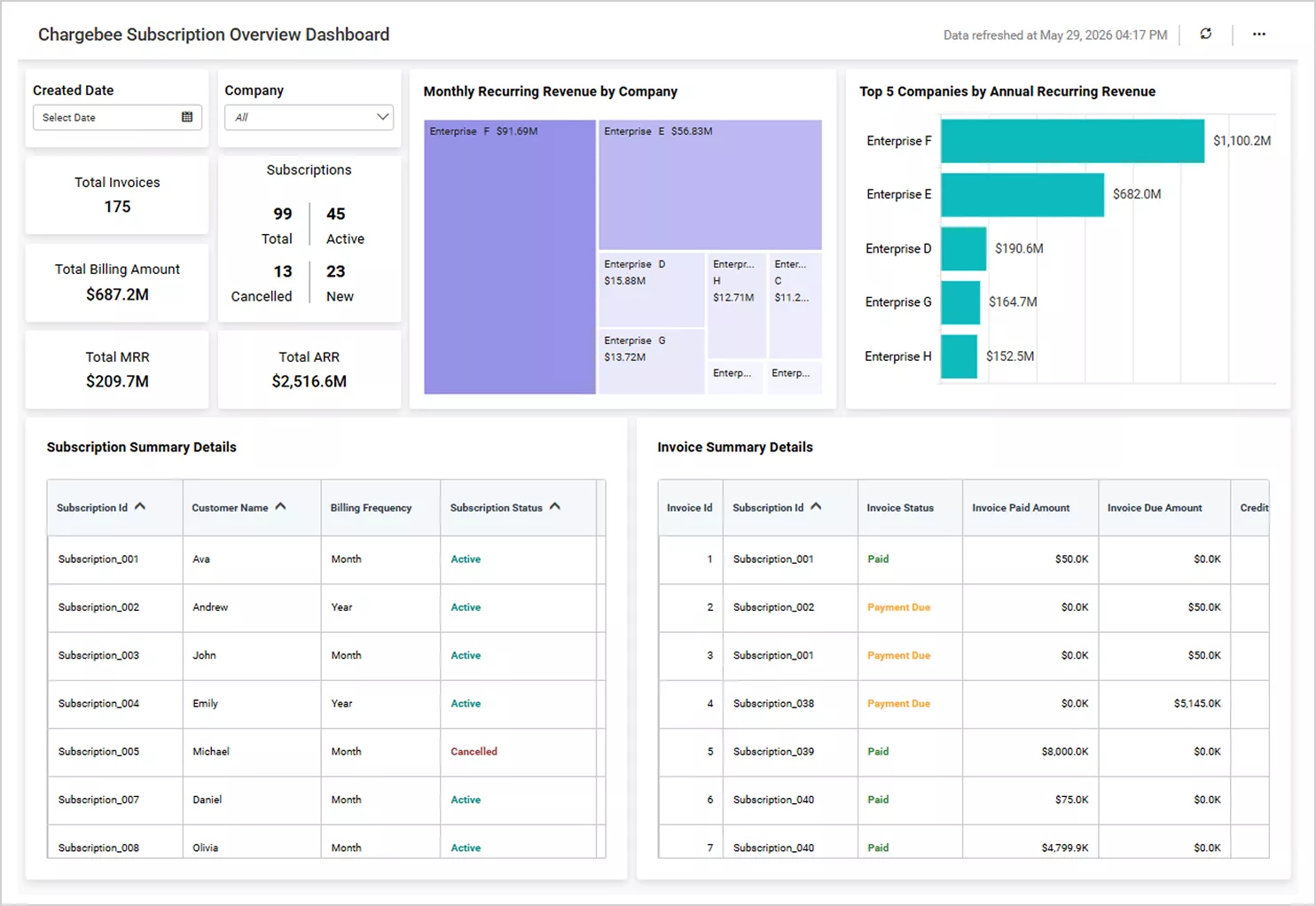Click the Invoice Id column header
This screenshot has width=1316, height=906.
point(690,508)
